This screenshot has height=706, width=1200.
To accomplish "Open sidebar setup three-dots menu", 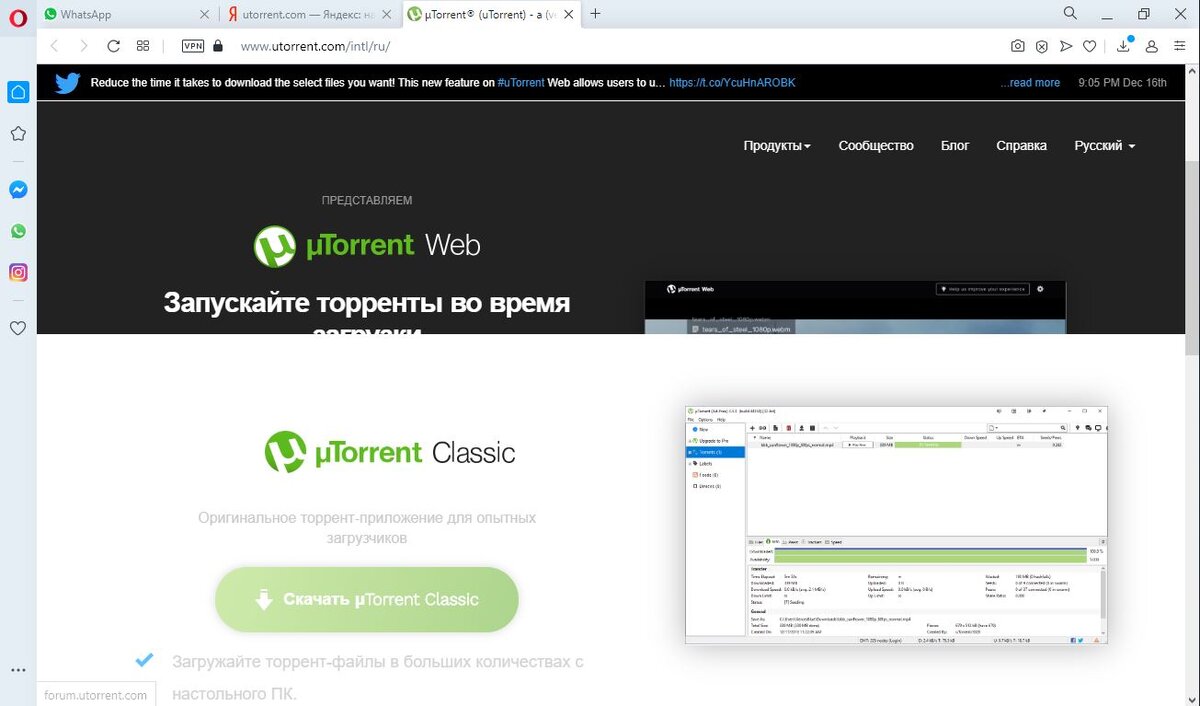I will click(18, 670).
